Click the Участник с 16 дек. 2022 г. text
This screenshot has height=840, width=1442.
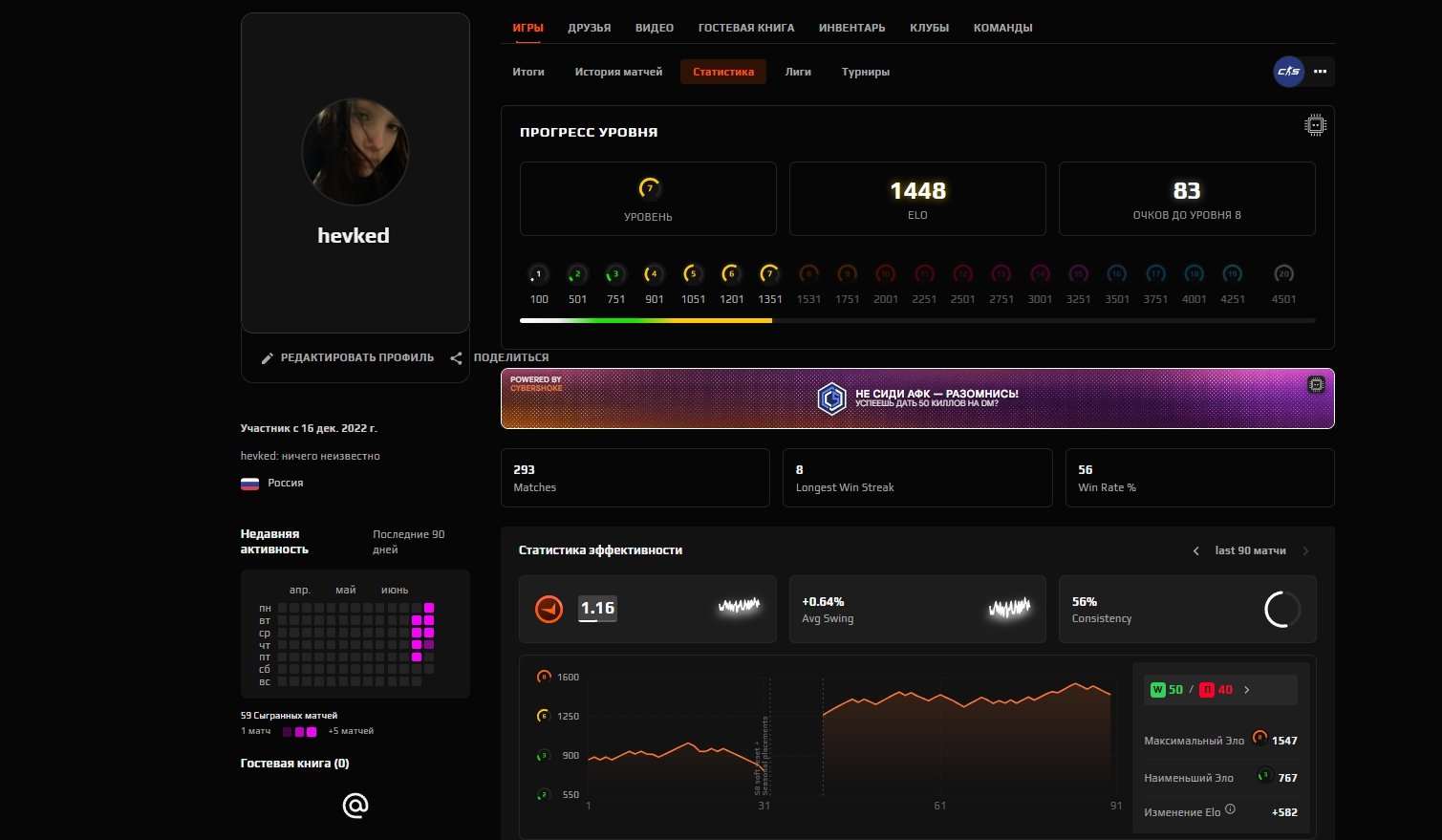[x=309, y=428]
